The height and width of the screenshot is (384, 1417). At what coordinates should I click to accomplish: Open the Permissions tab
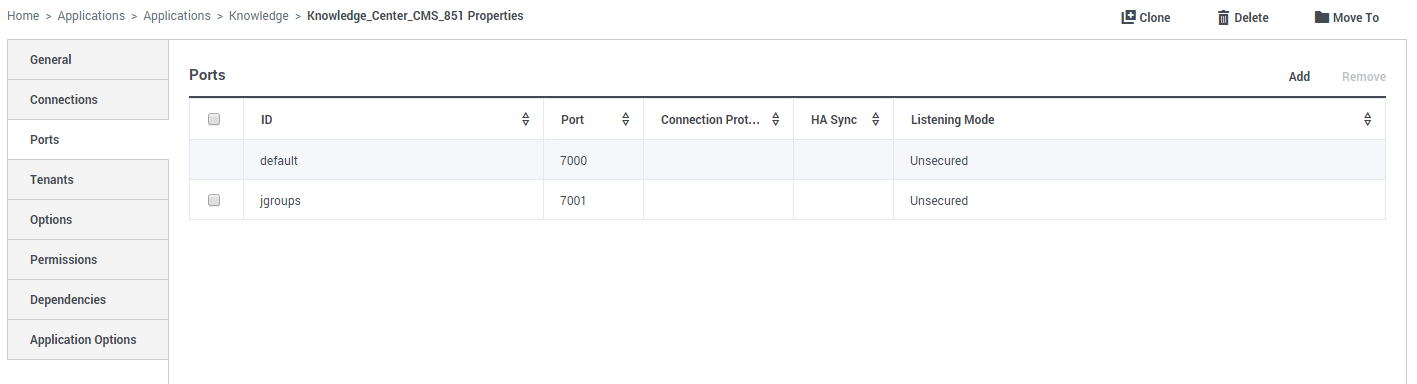point(88,260)
